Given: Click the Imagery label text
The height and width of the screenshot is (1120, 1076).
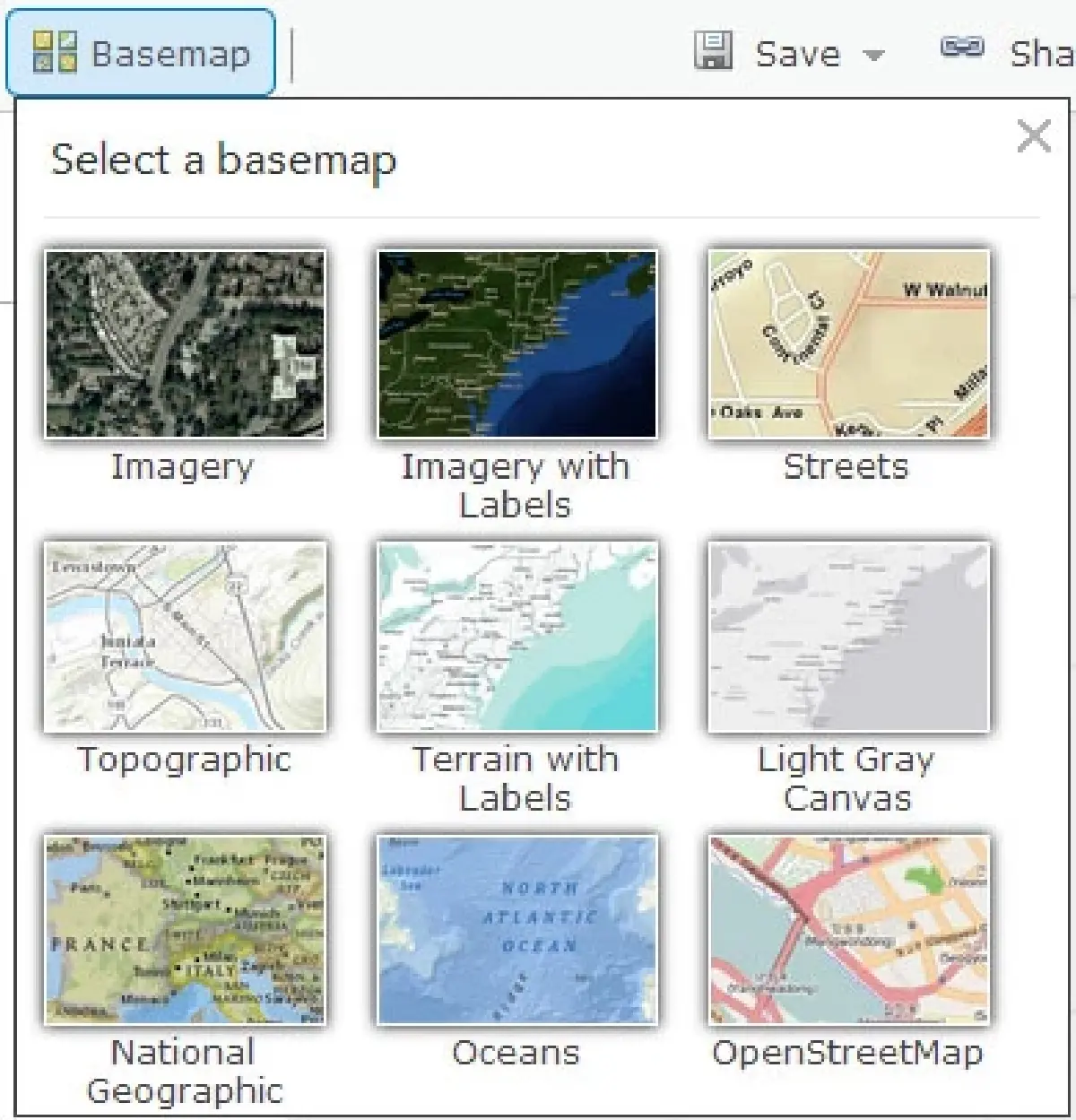Looking at the screenshot, I should click(x=183, y=466).
